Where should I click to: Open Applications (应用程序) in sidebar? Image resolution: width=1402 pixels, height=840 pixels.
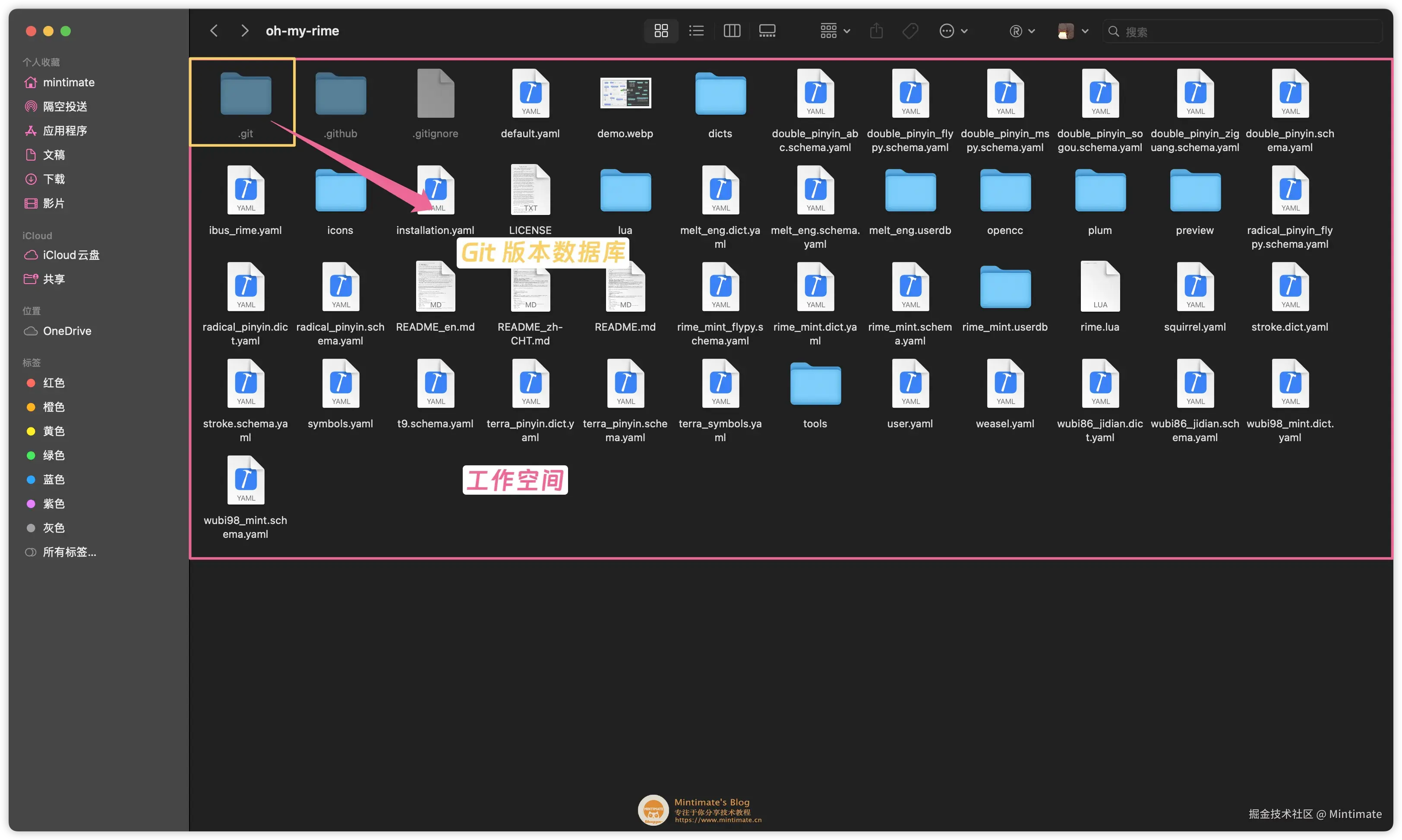[64, 131]
